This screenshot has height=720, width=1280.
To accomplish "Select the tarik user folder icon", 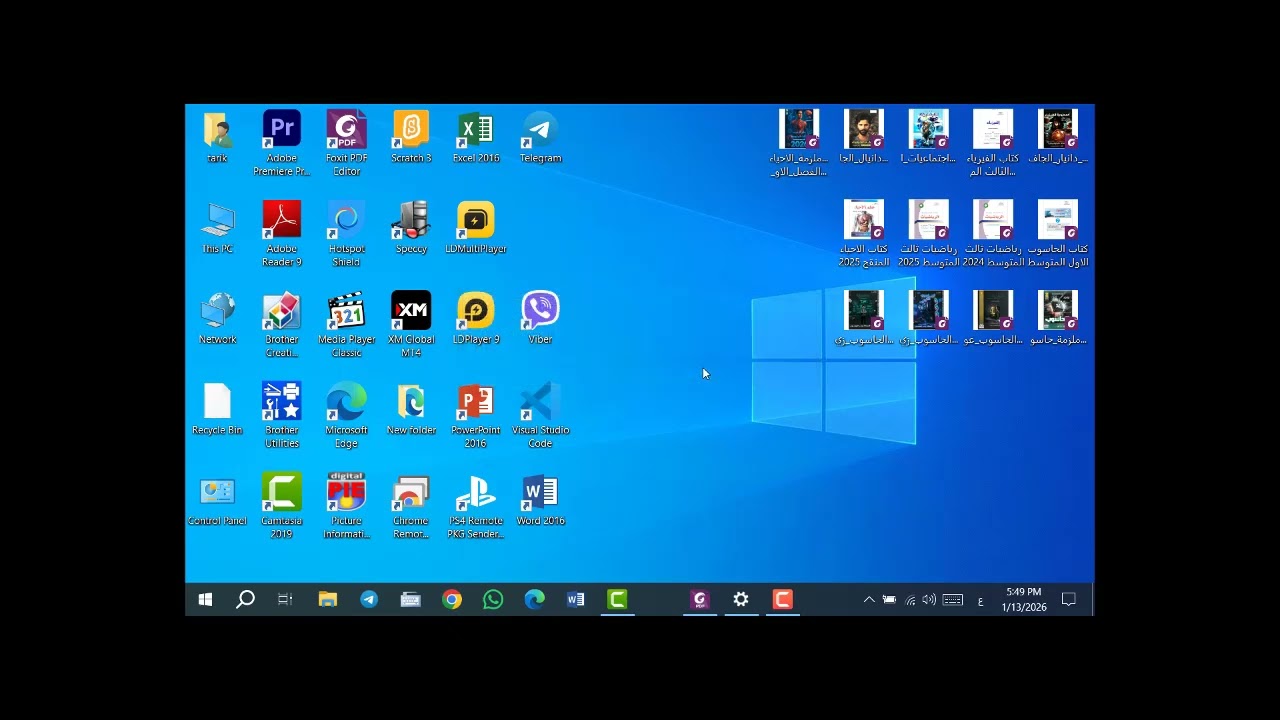I will [217, 137].
